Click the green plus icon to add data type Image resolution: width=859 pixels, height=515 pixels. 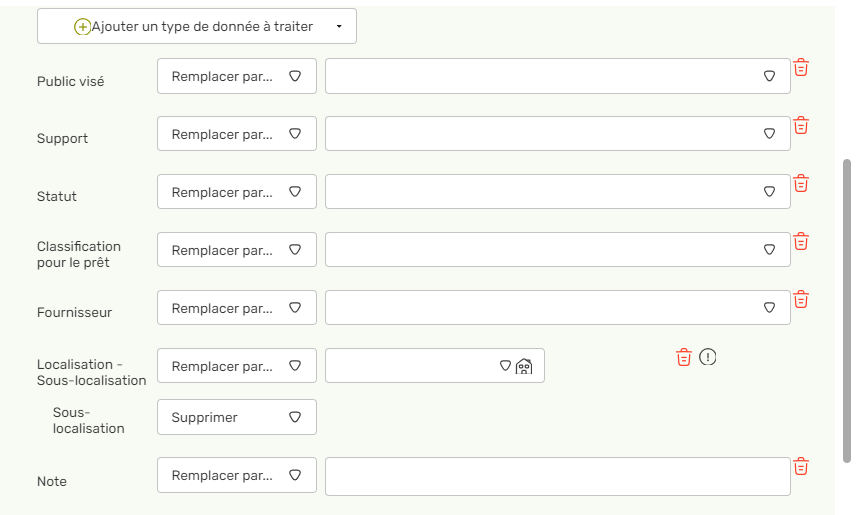[82, 26]
